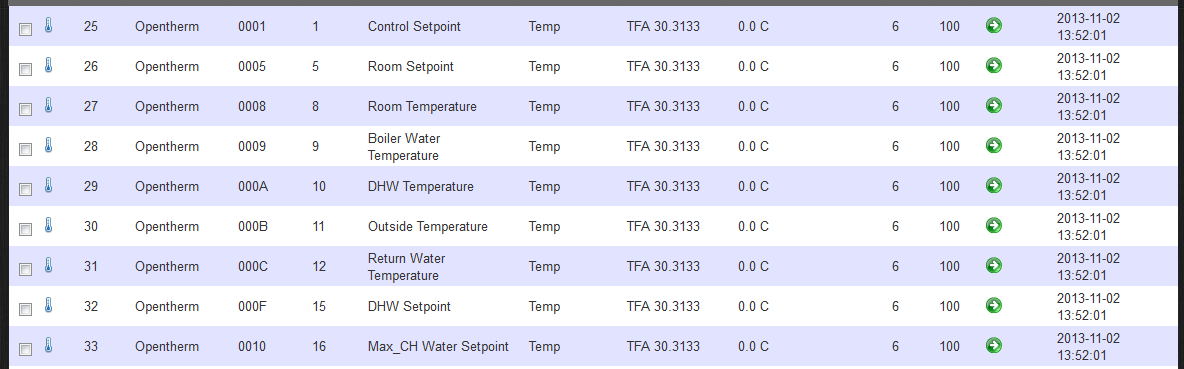Tick checkbox for Control Setpoint device

click(x=26, y=29)
